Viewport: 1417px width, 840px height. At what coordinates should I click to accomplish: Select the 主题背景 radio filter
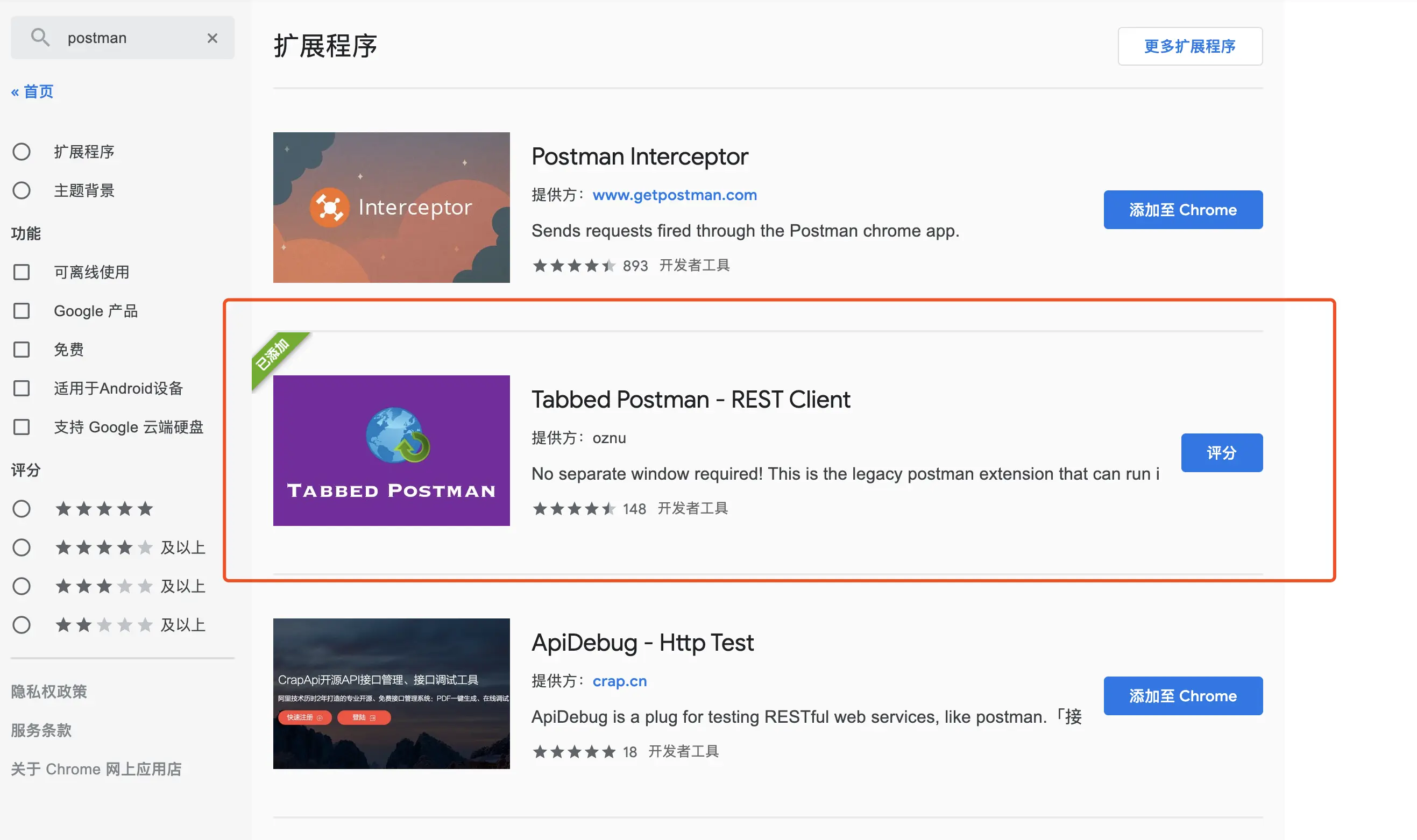22,190
